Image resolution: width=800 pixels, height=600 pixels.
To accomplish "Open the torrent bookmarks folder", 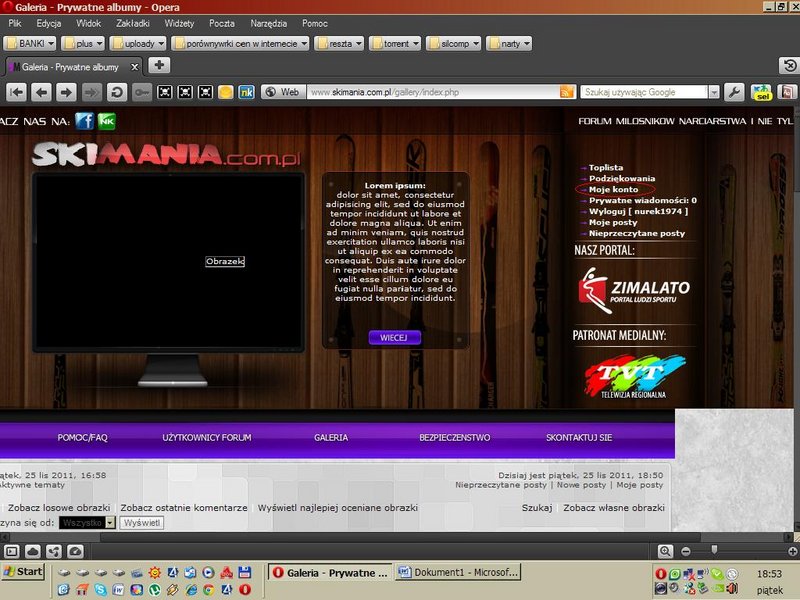I will pyautogui.click(x=395, y=44).
